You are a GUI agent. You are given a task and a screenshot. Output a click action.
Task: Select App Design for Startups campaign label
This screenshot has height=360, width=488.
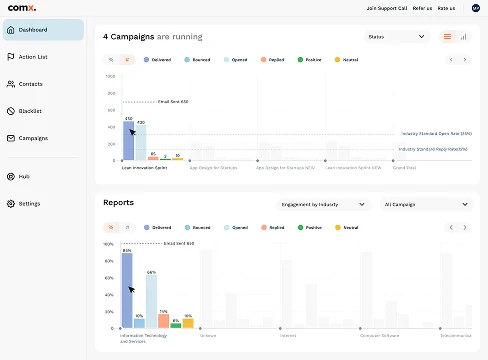coord(213,168)
